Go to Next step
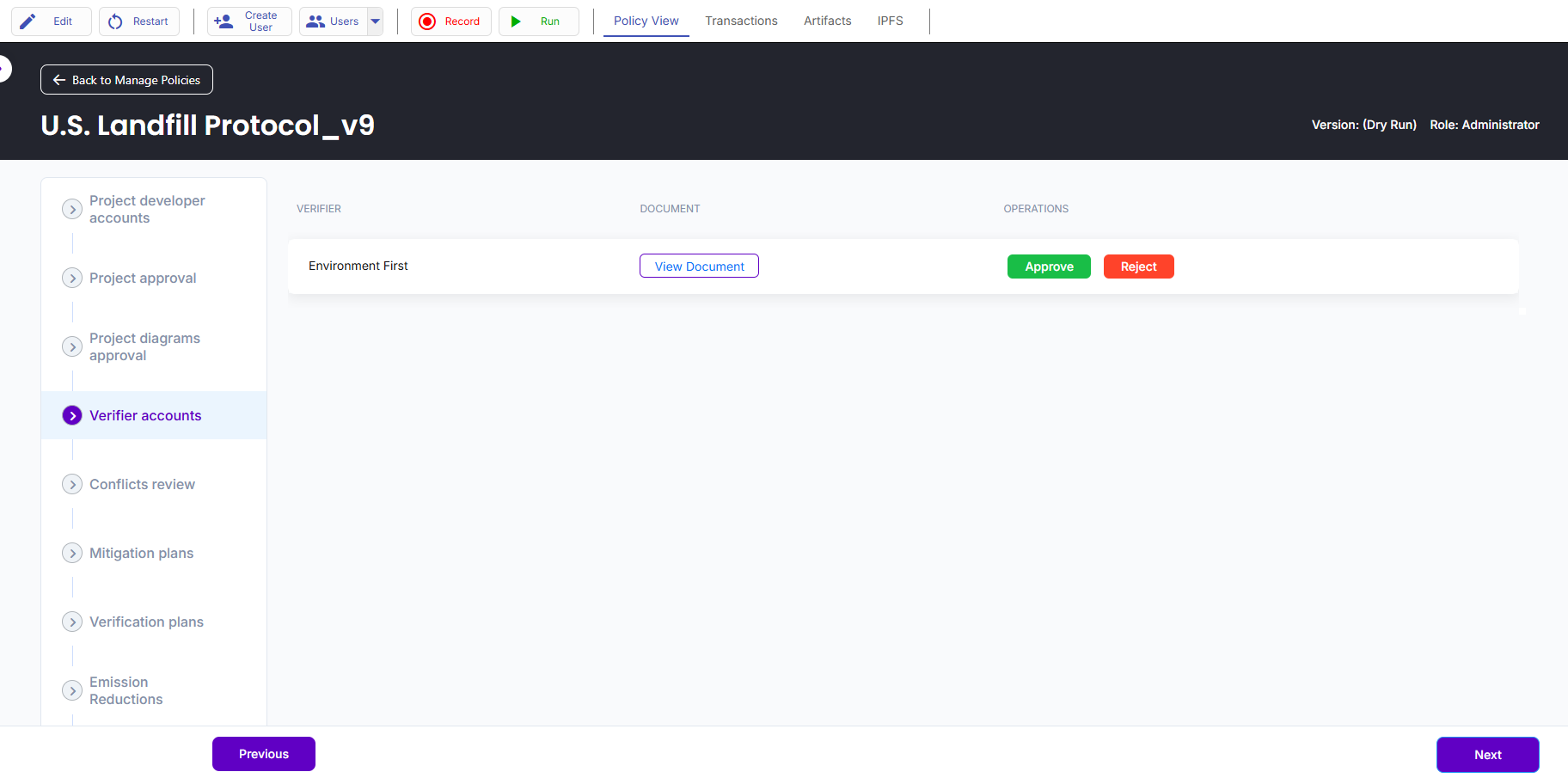 point(1487,755)
